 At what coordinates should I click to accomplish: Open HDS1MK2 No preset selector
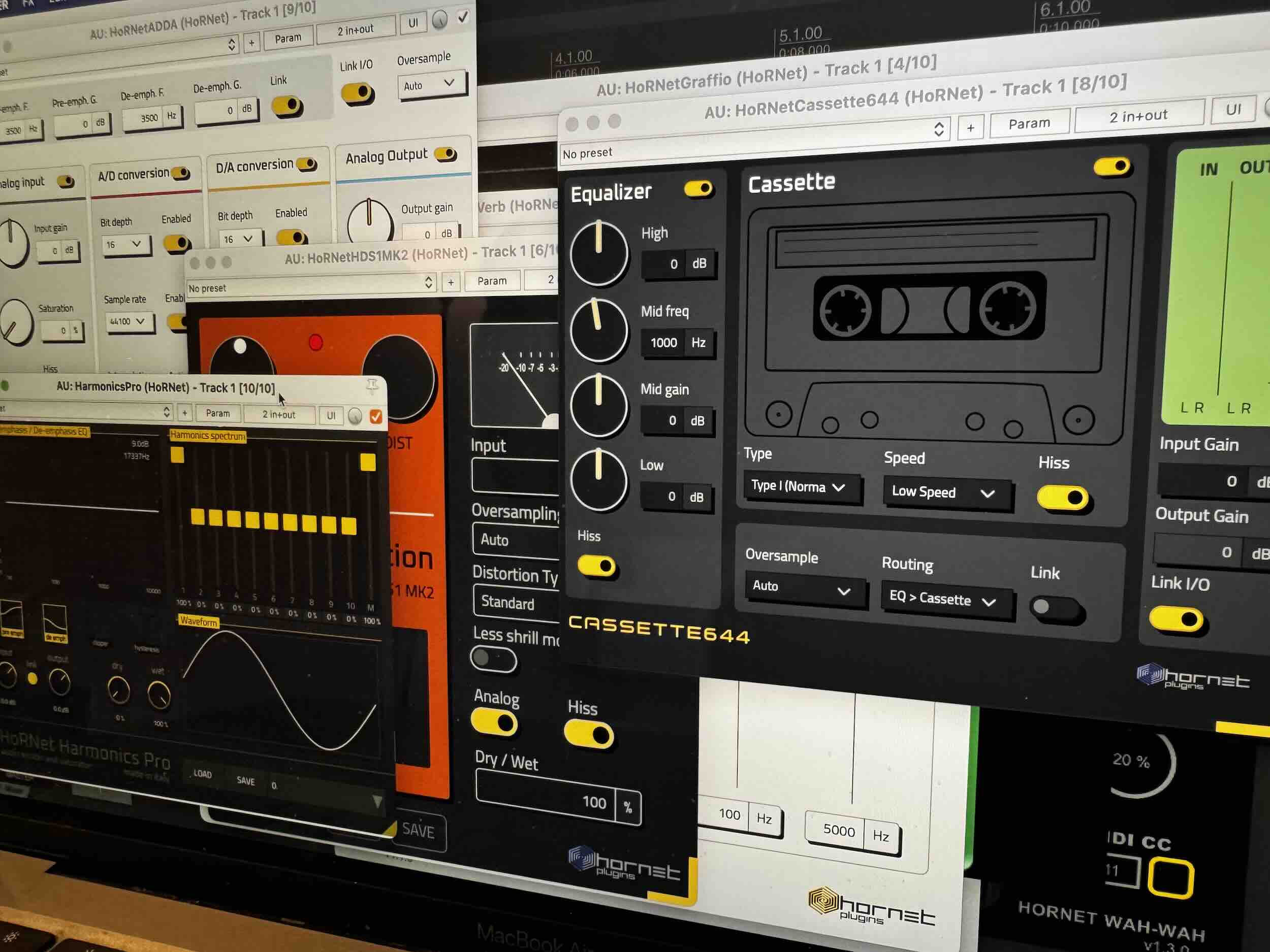[312, 286]
